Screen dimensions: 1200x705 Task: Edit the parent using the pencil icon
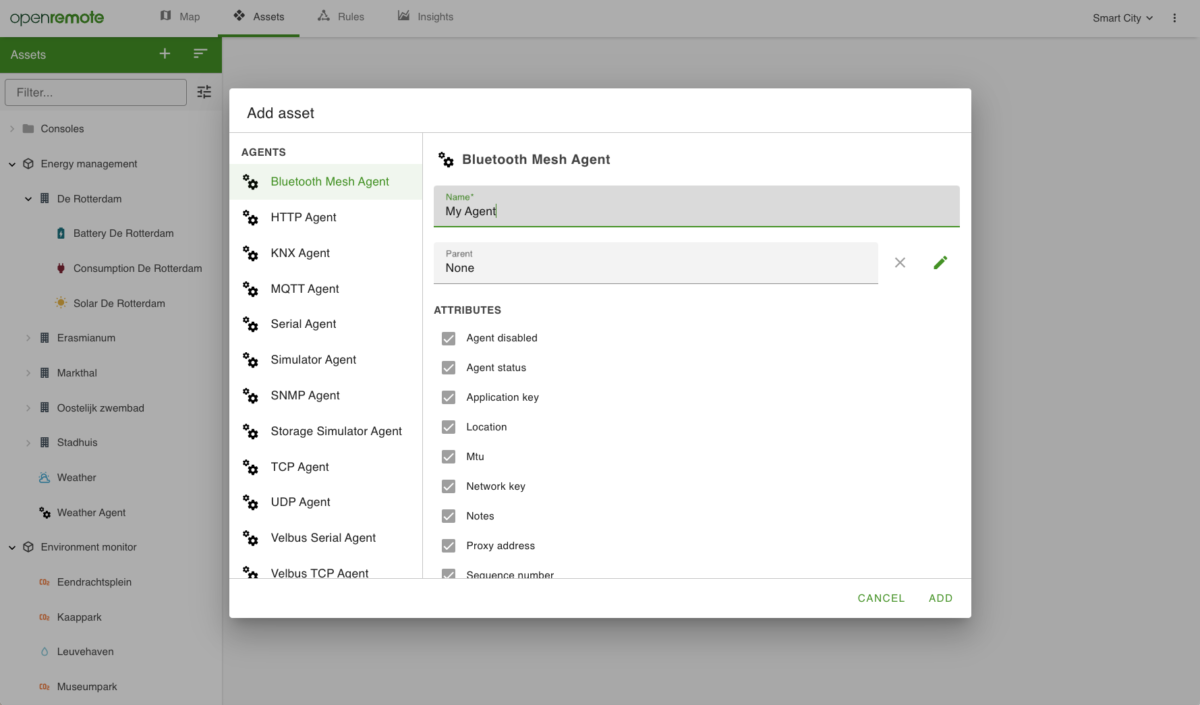tap(940, 262)
